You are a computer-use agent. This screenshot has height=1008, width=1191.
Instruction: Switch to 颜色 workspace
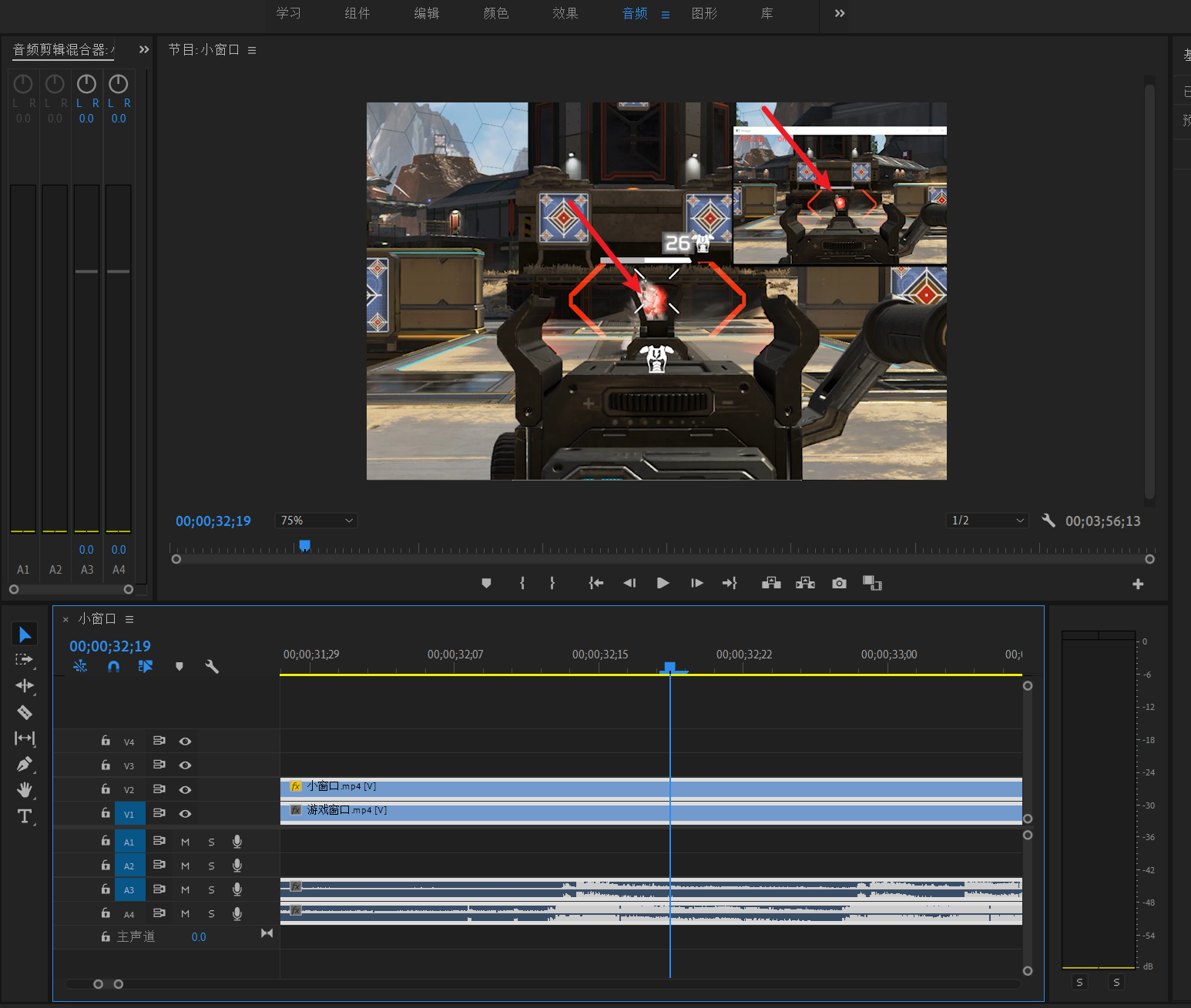tap(496, 13)
